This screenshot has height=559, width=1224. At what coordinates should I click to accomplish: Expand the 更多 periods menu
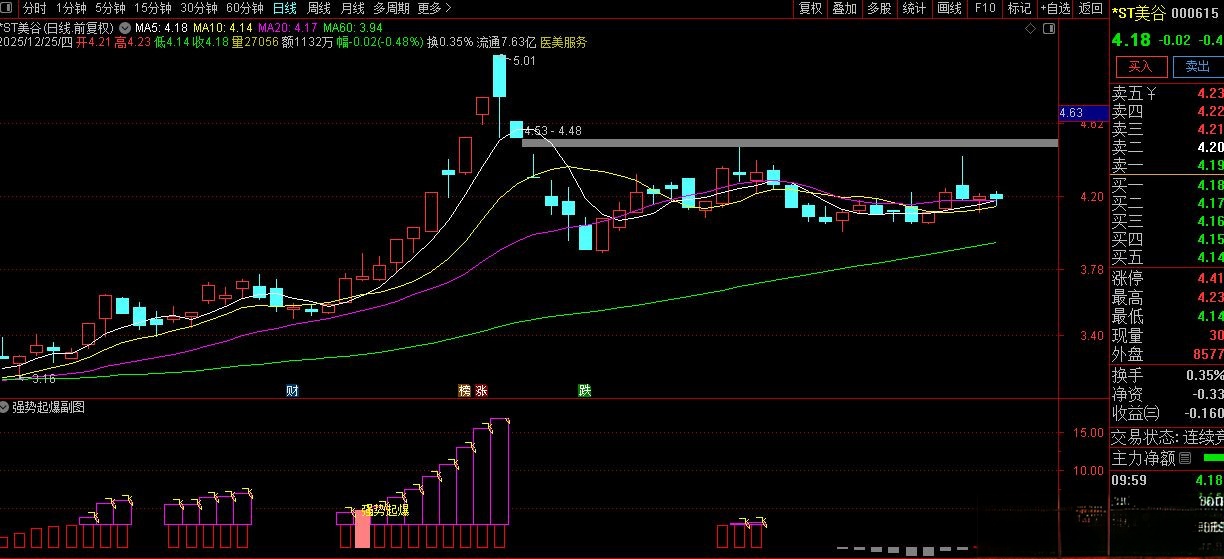[434, 8]
